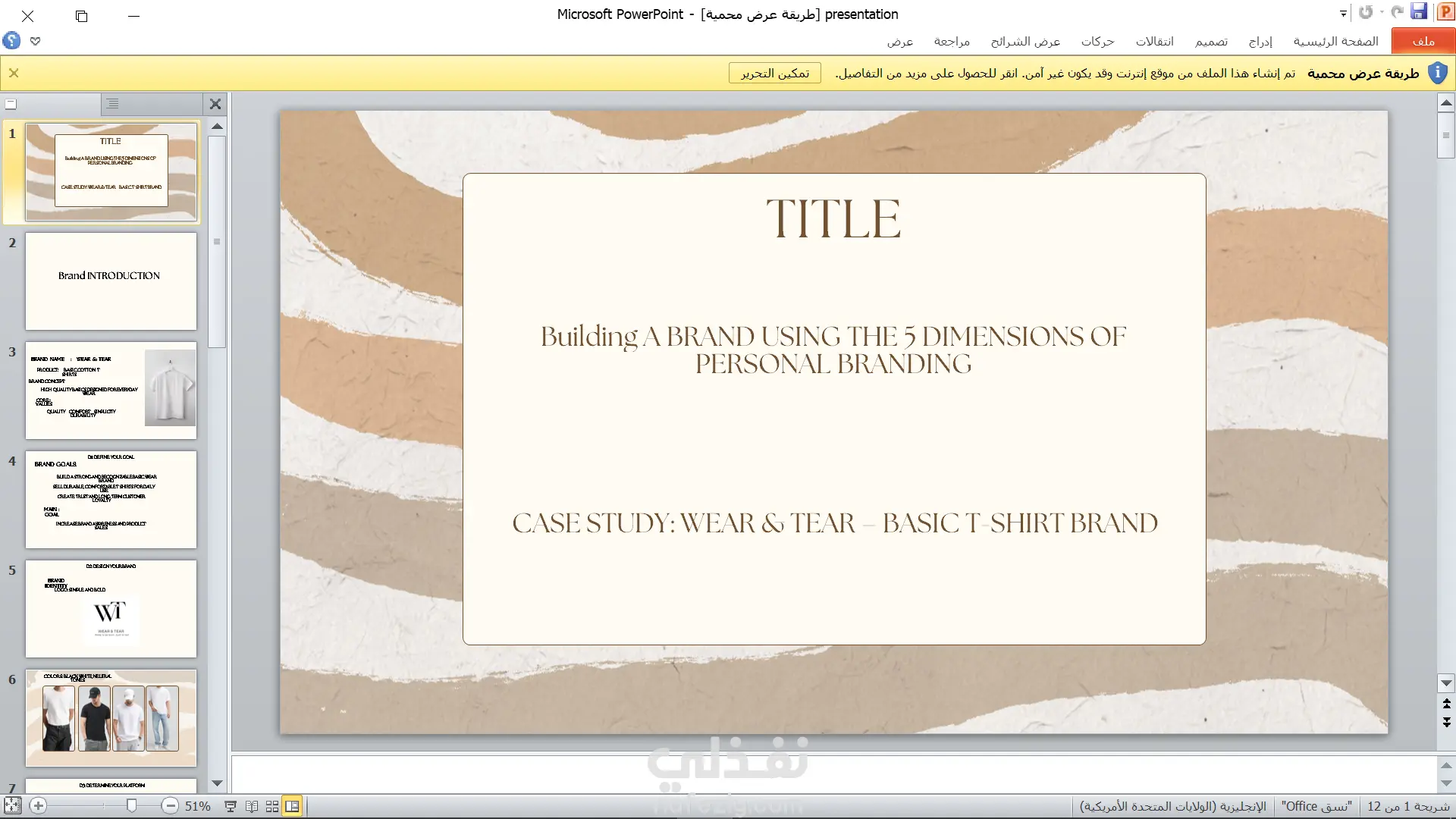1456x819 pixels.
Task: Click the round plus zoom button
Action: [39, 805]
